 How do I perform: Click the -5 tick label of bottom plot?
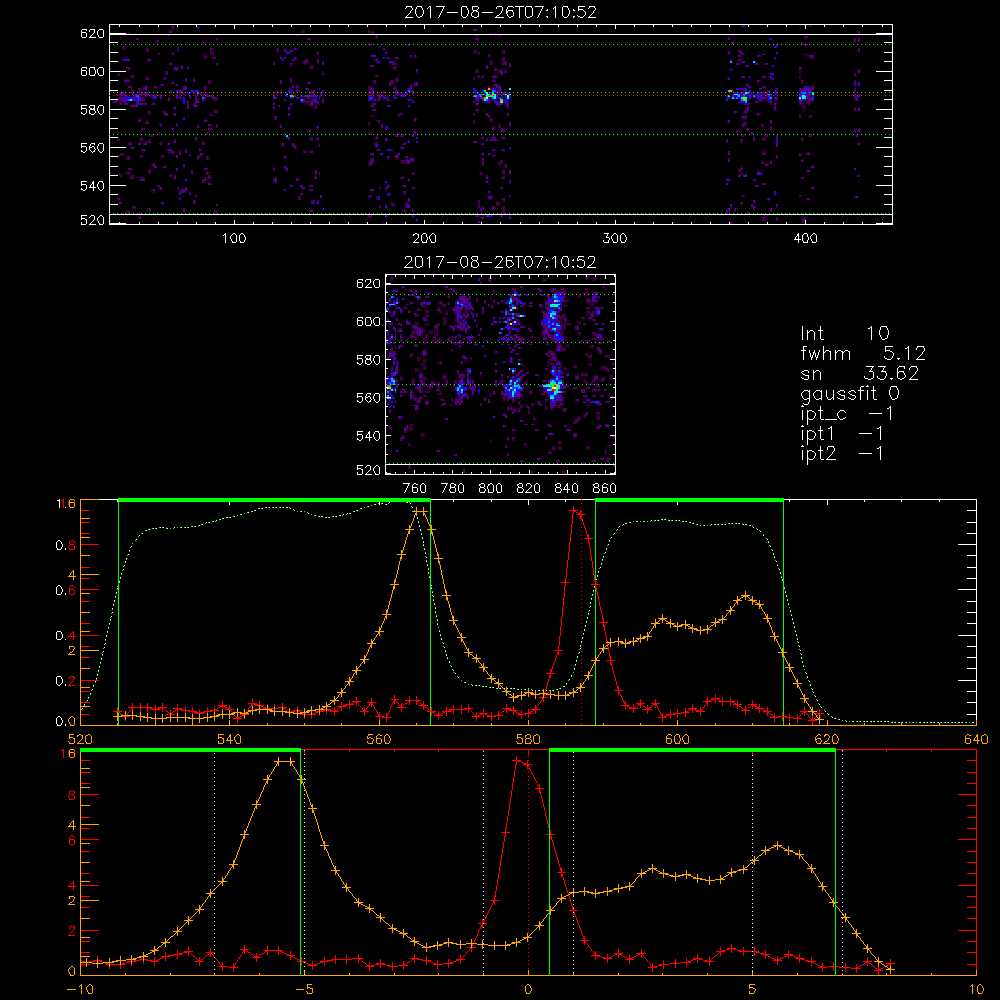(304, 989)
